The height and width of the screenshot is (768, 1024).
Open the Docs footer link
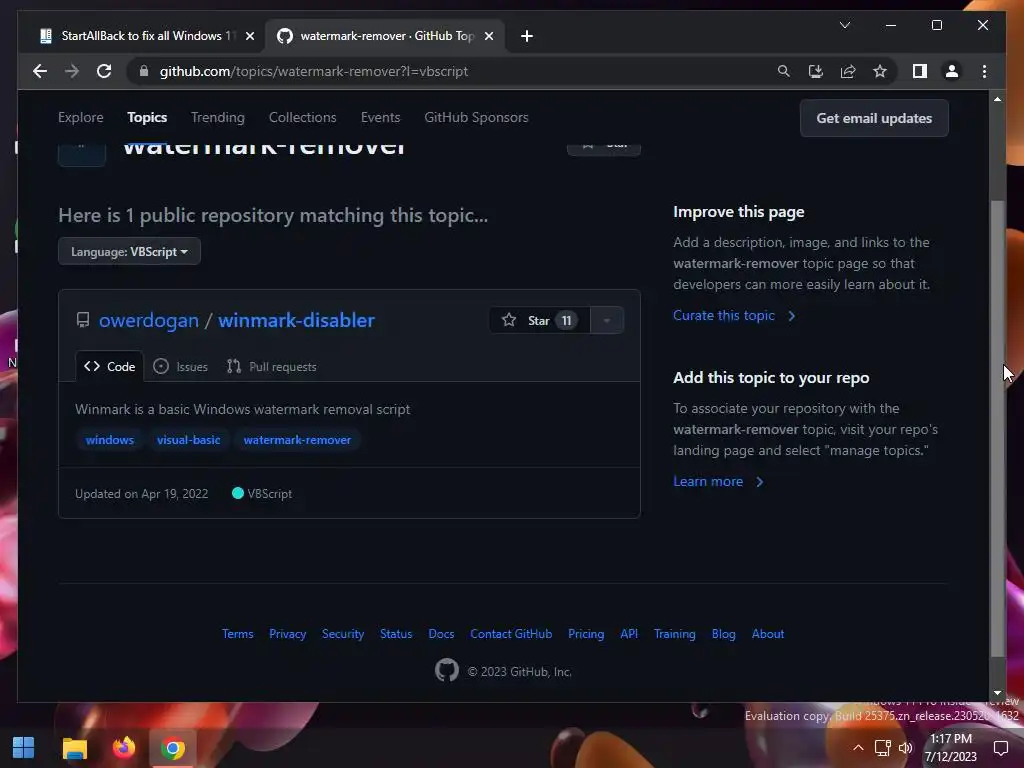tap(441, 633)
